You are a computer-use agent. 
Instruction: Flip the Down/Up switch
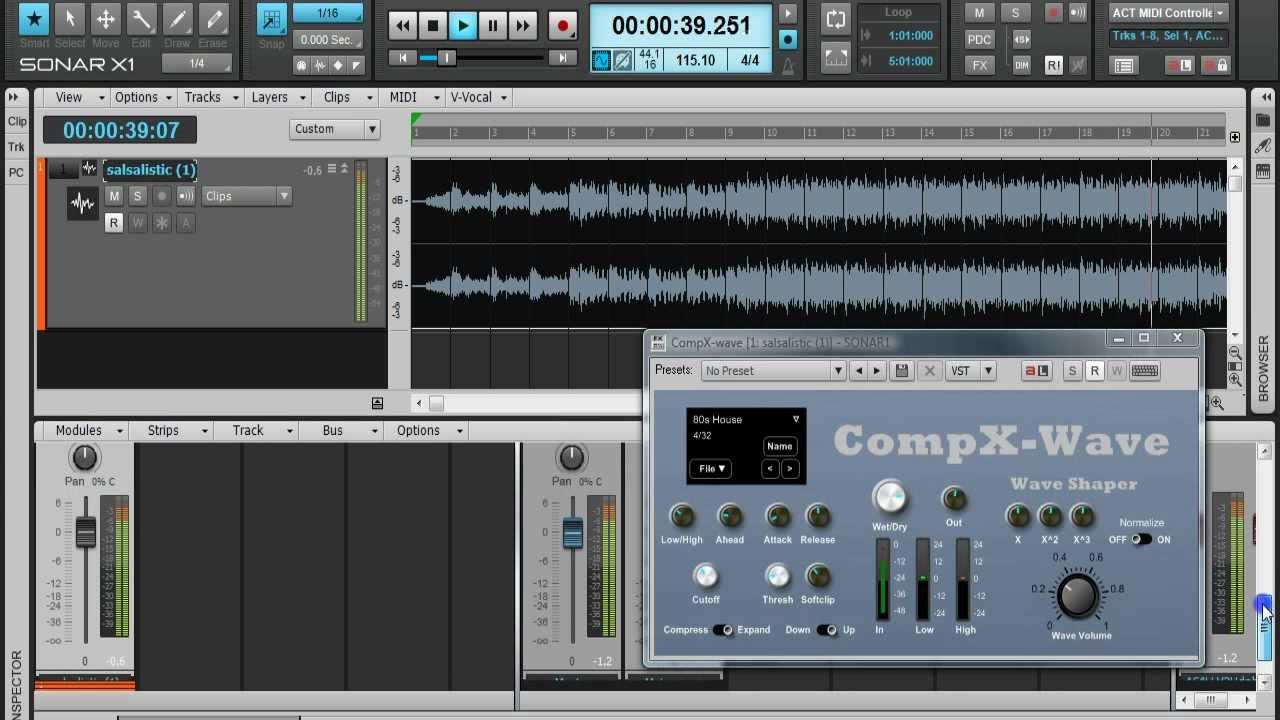(826, 630)
